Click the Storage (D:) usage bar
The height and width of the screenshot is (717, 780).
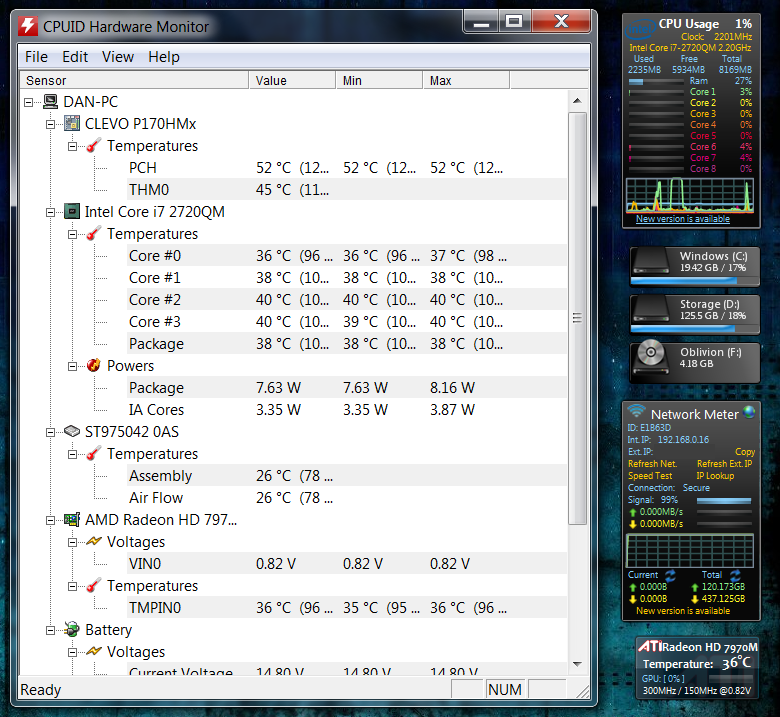pyautogui.click(x=694, y=328)
